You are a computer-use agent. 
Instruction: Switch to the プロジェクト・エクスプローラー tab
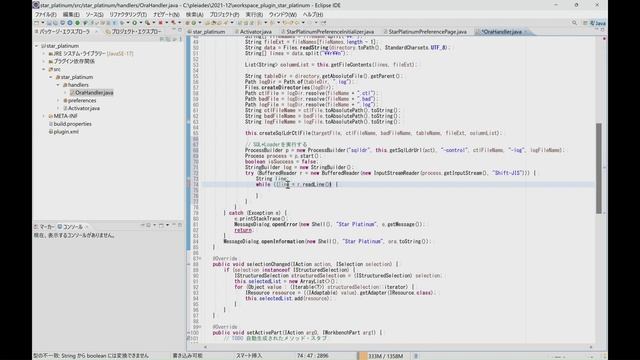click(x=134, y=32)
